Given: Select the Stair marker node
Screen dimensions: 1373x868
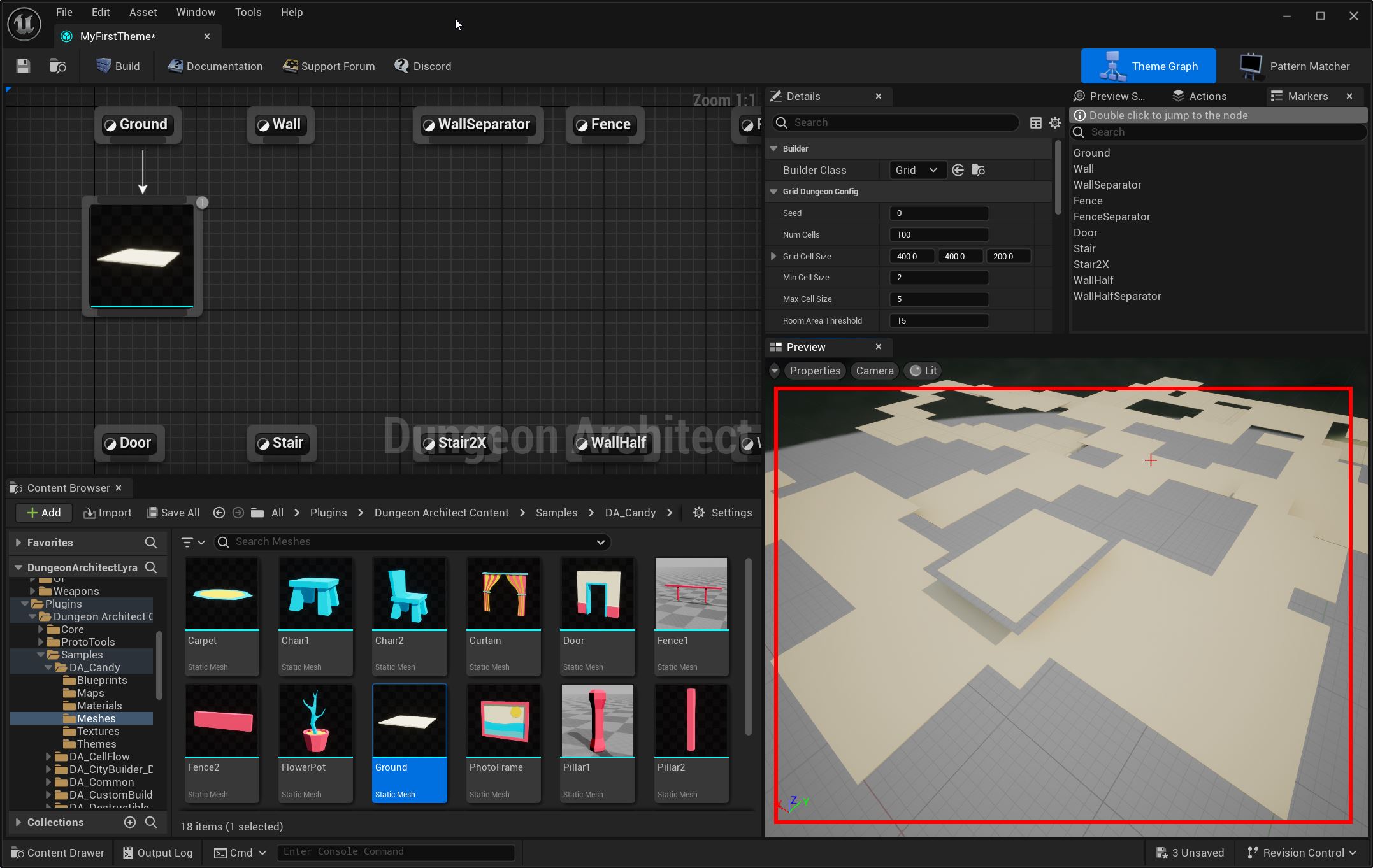Looking at the screenshot, I should coord(282,443).
